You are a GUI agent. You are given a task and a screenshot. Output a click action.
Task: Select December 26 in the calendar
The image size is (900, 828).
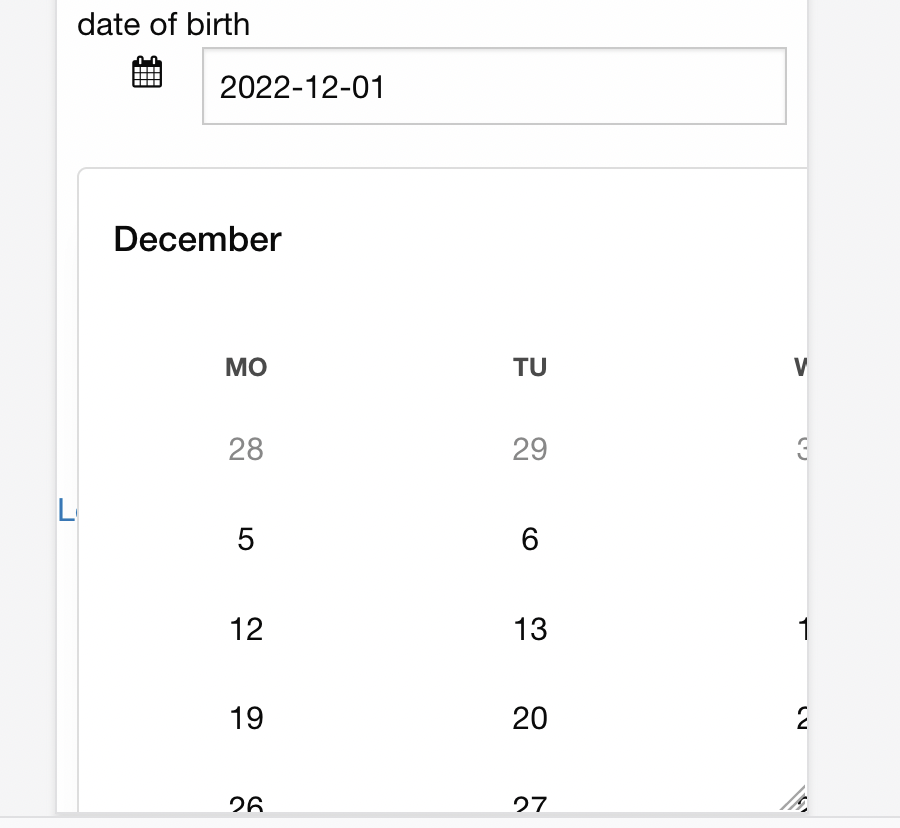[x=245, y=803]
